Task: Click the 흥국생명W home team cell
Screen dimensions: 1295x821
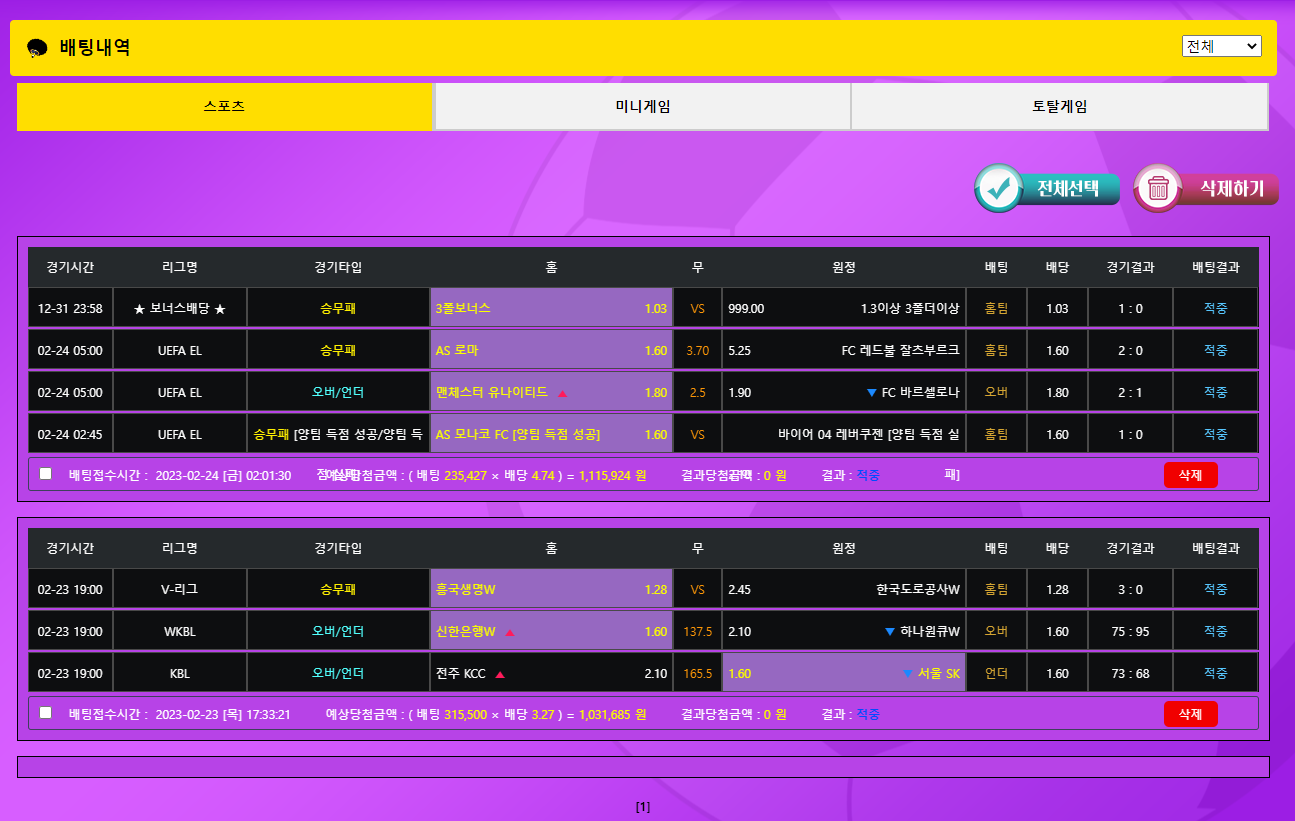Action: click(x=551, y=590)
